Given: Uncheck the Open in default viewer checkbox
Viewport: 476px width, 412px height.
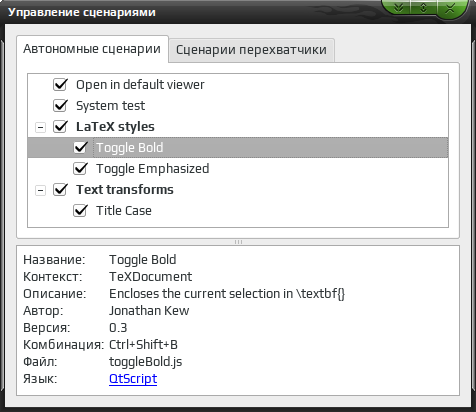Looking at the screenshot, I should (60, 85).
